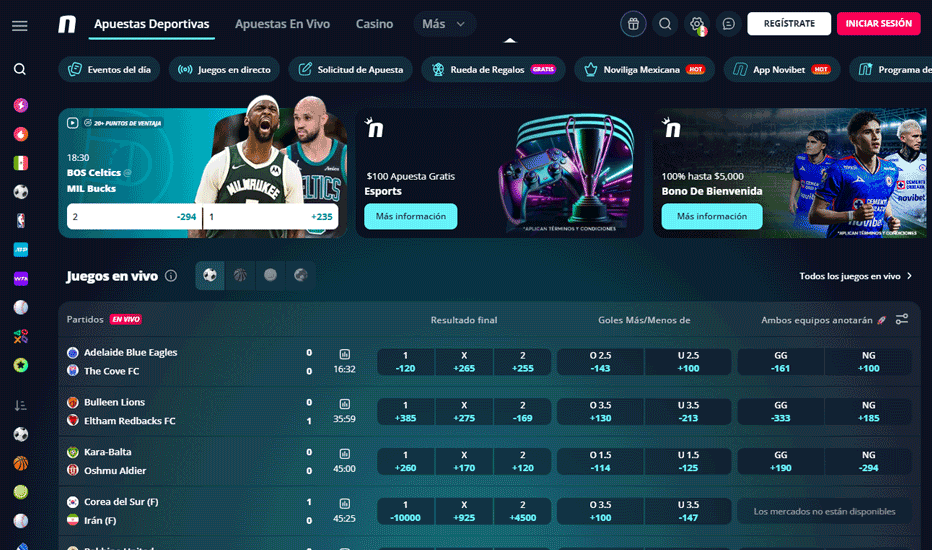The image size is (932, 550).
Task: Open the chat support icon in header
Action: click(x=729, y=24)
